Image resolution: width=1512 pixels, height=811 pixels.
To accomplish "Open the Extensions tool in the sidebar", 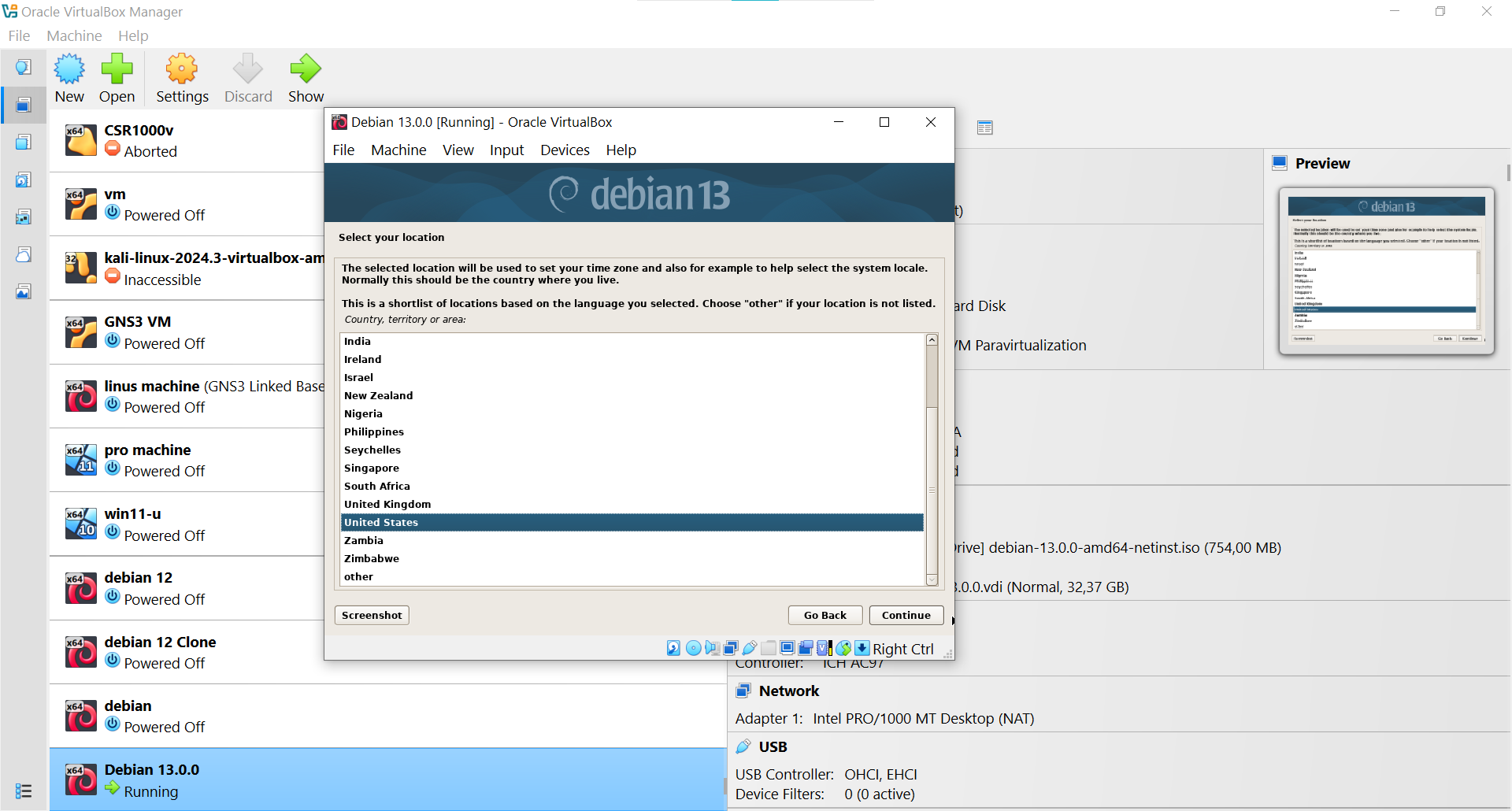I will coord(24,142).
